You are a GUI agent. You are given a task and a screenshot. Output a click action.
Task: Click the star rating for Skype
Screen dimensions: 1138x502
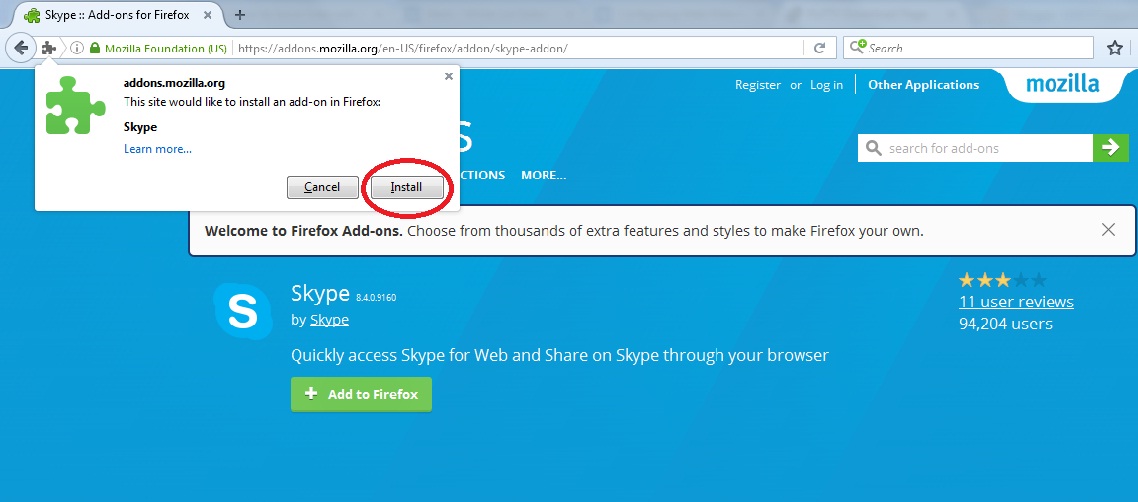click(1002, 280)
